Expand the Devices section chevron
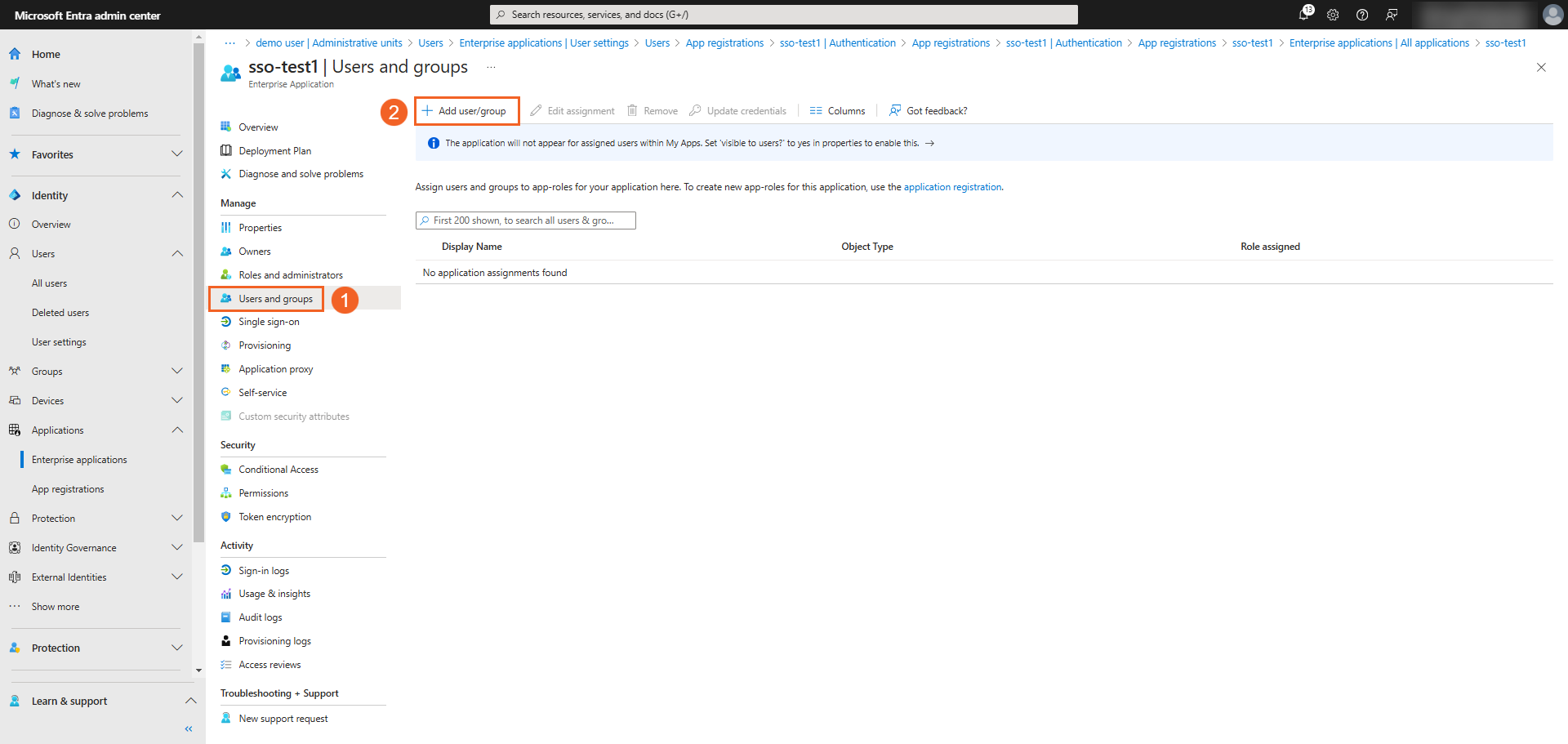 [177, 401]
